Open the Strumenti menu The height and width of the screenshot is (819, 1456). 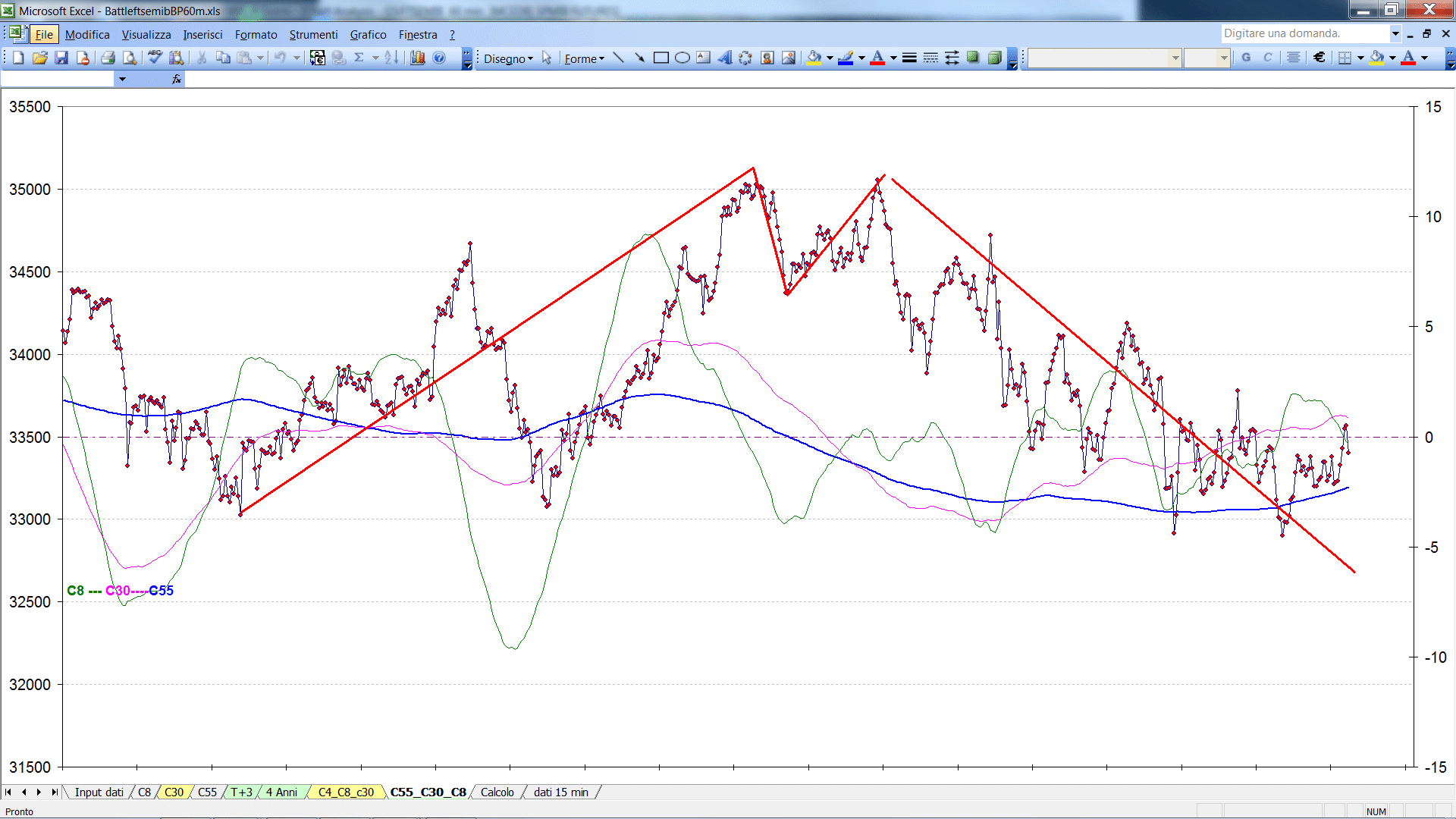click(313, 34)
